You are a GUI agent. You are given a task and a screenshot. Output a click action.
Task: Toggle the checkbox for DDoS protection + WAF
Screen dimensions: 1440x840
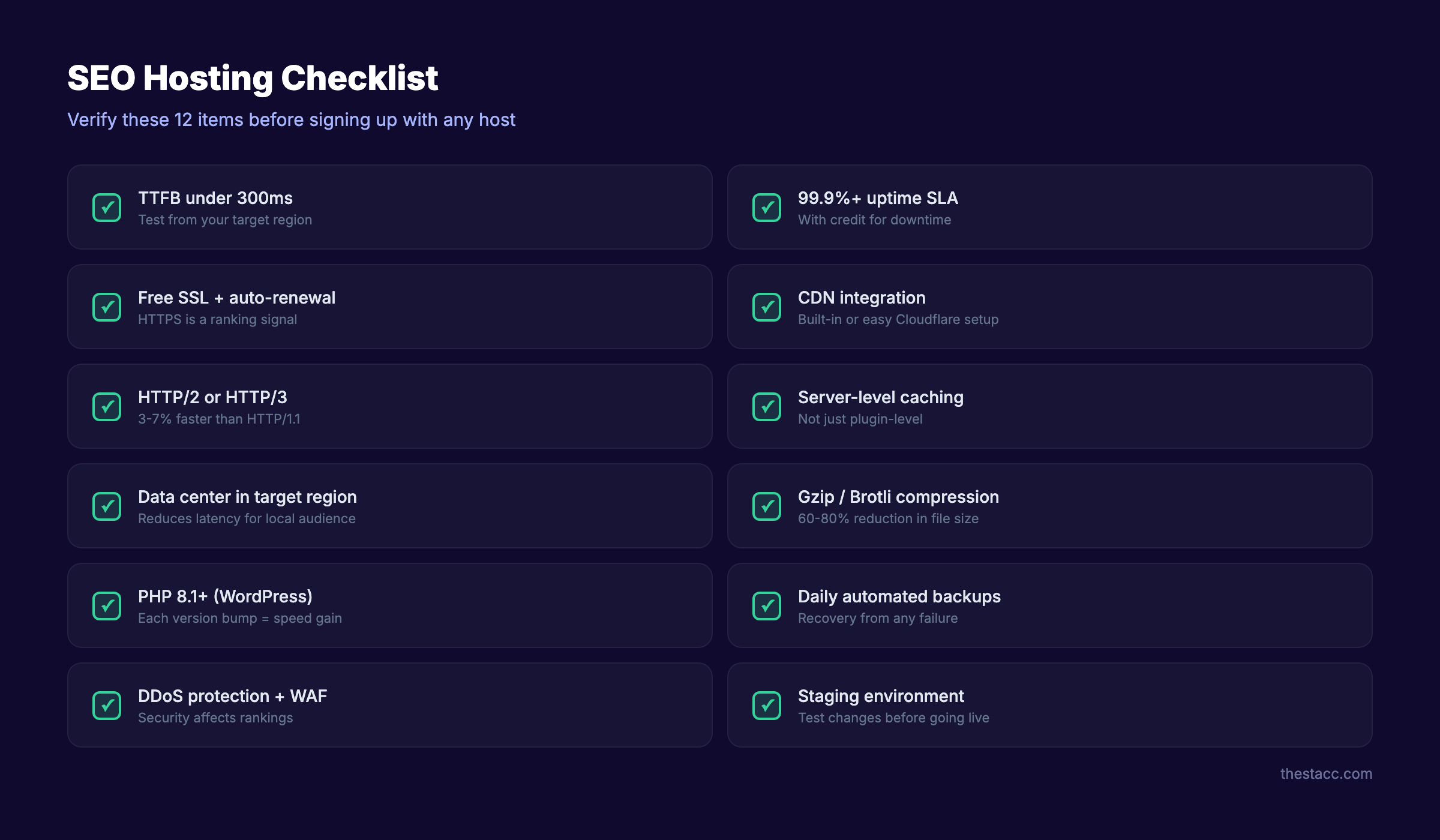click(107, 705)
